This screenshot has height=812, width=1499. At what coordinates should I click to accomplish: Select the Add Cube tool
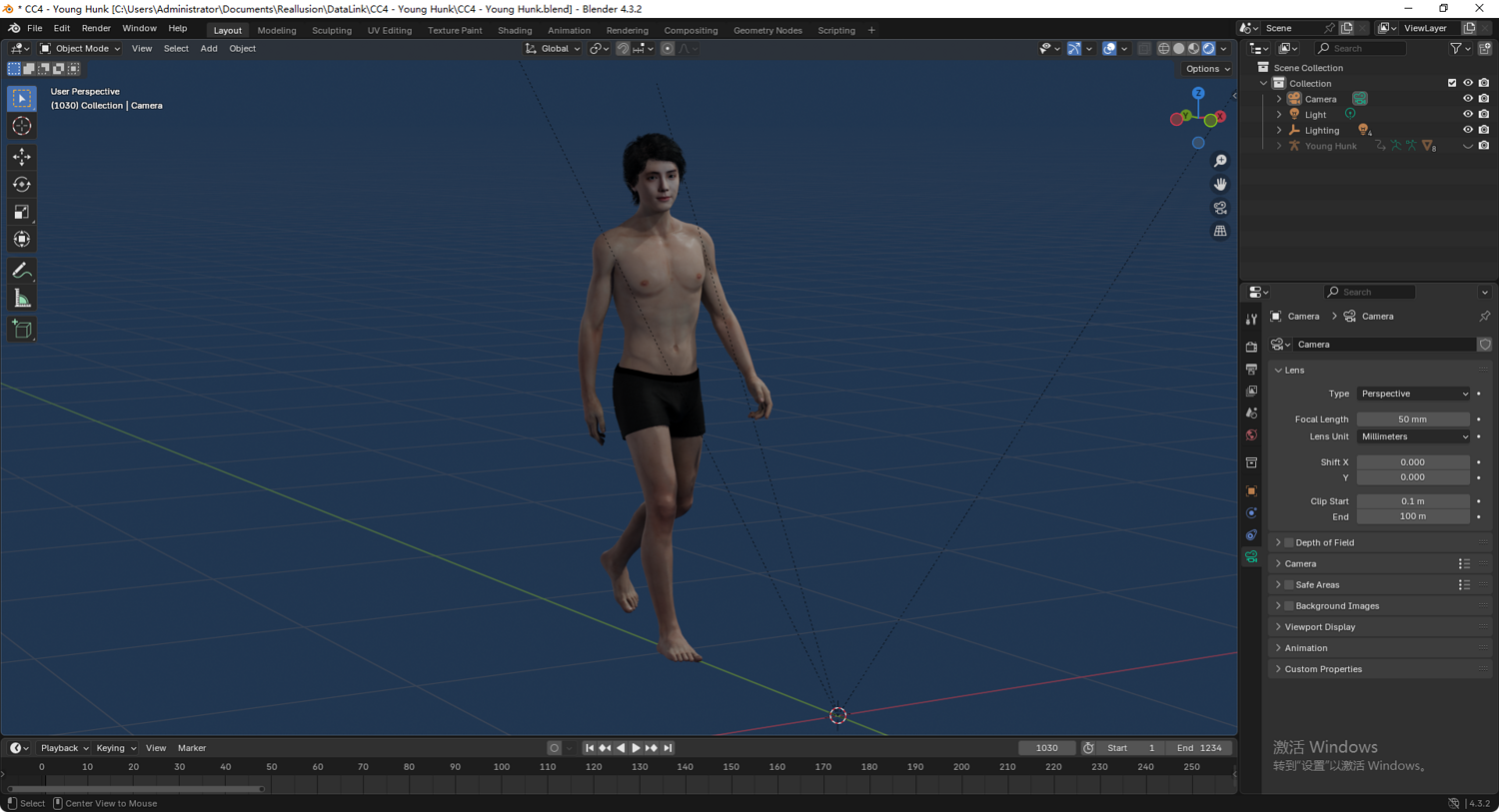[x=22, y=330]
